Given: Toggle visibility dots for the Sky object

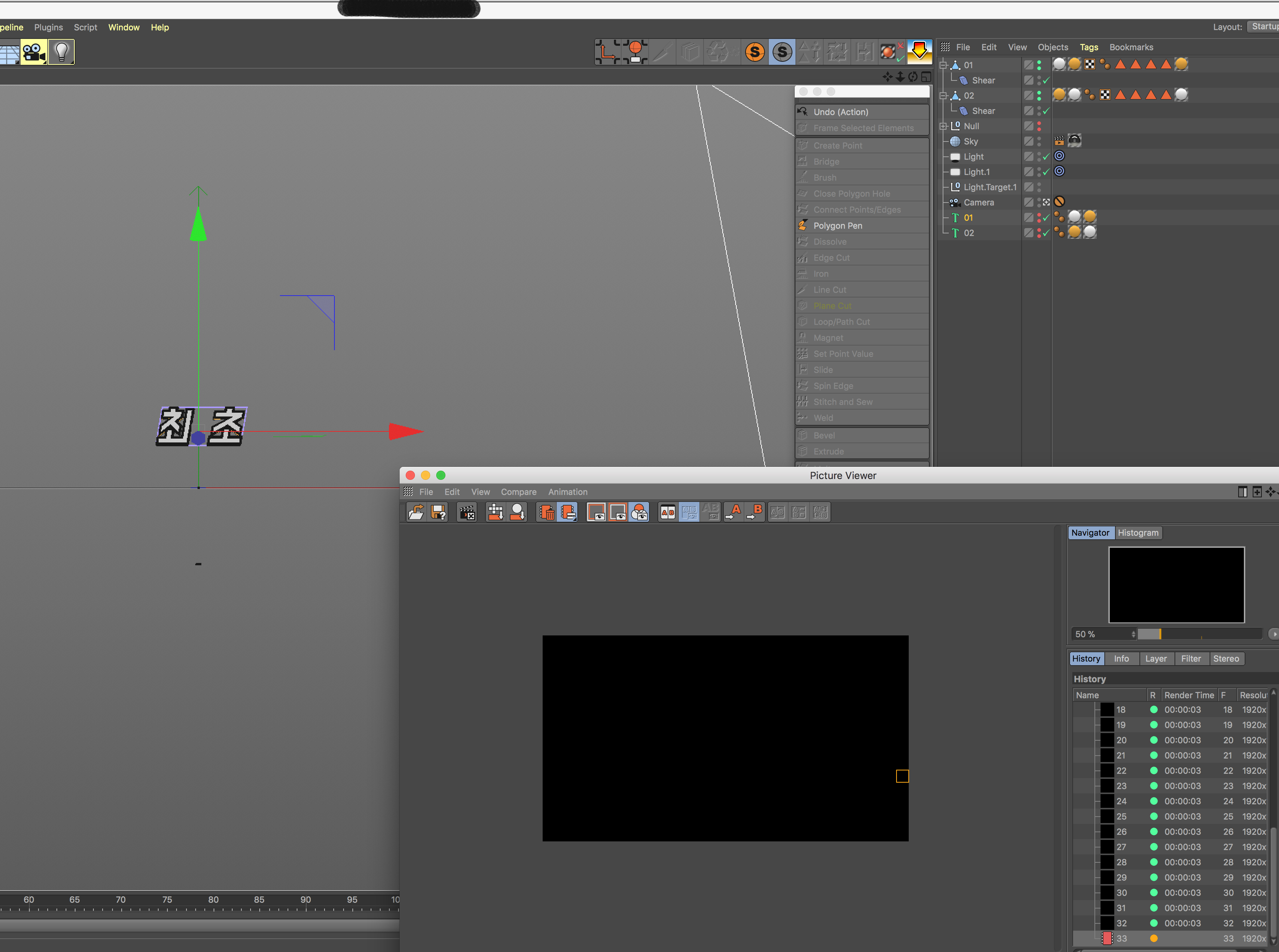Looking at the screenshot, I should (x=1039, y=141).
